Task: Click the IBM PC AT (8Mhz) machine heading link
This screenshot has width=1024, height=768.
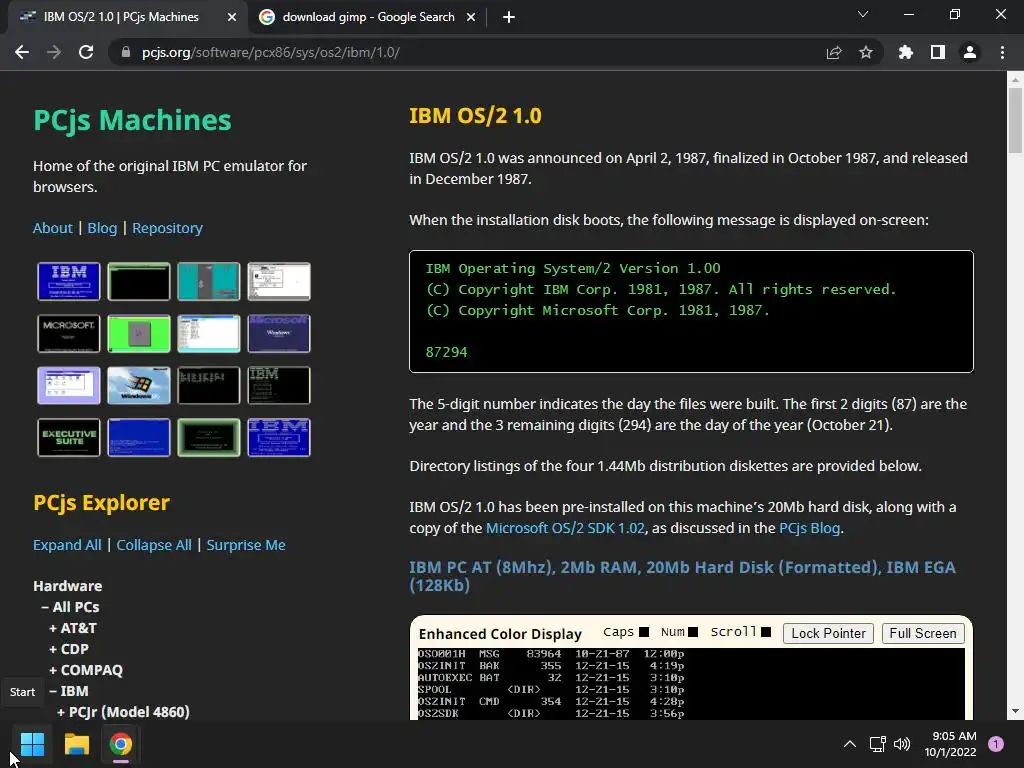Action: click(682, 576)
